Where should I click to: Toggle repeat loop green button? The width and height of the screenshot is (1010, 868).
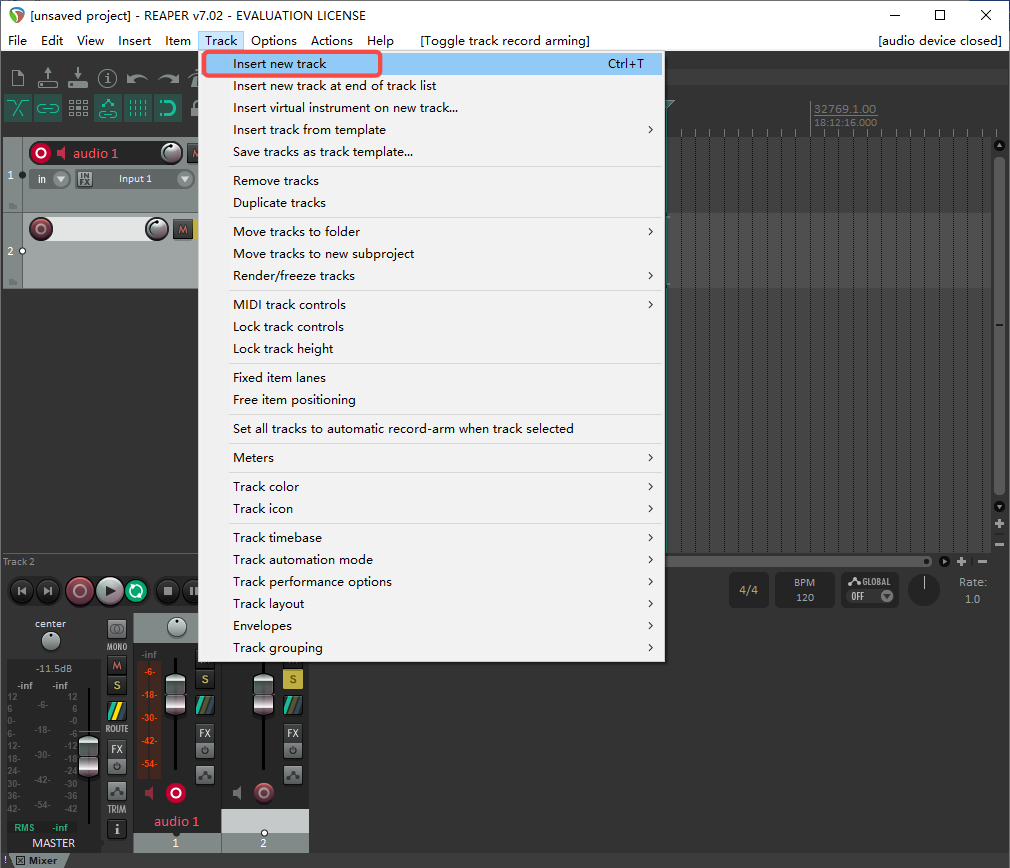click(136, 591)
